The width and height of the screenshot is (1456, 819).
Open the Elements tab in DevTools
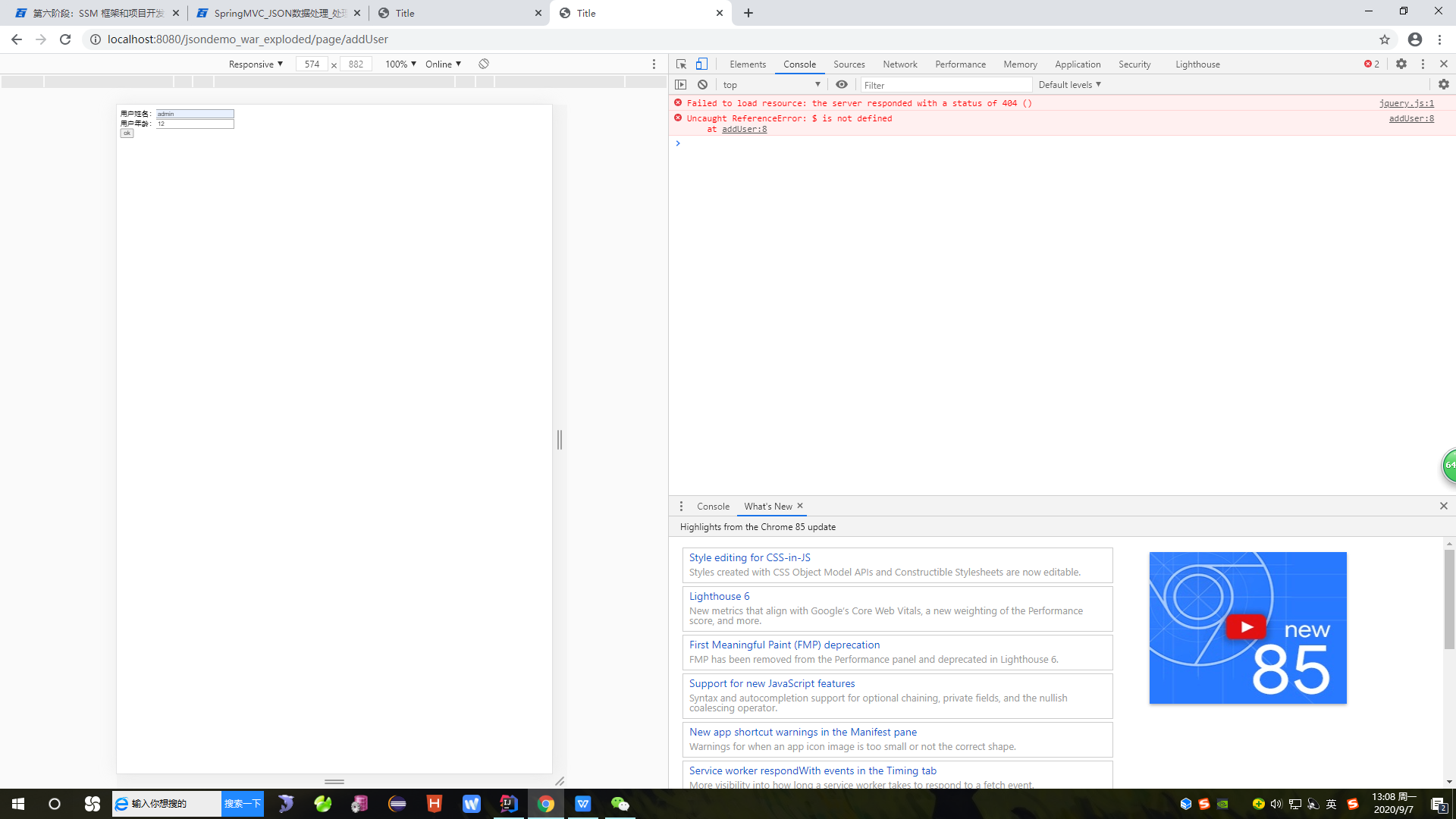tap(748, 64)
